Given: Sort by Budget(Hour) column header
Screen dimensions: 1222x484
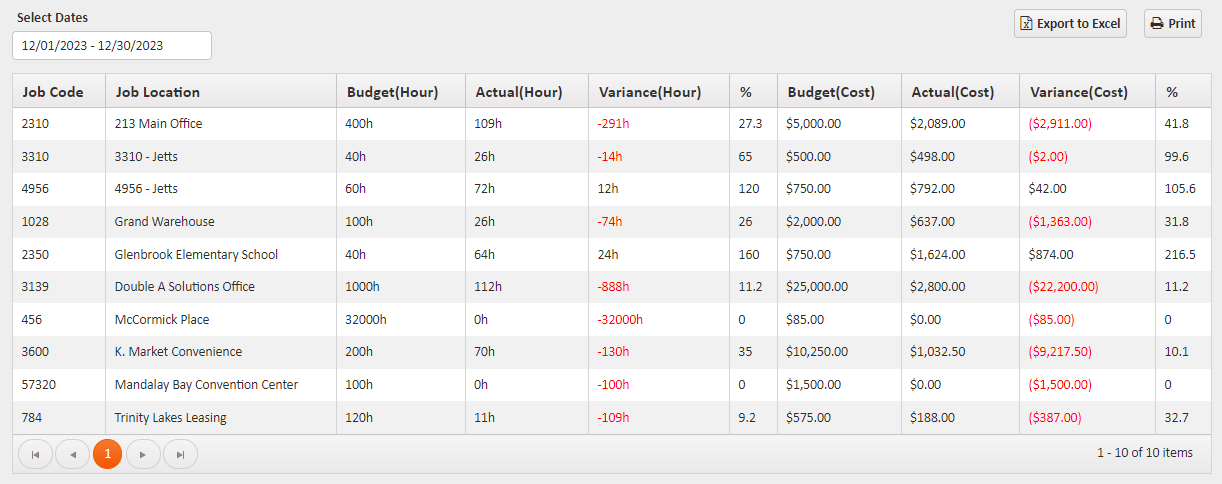Looking at the screenshot, I should (393, 92).
